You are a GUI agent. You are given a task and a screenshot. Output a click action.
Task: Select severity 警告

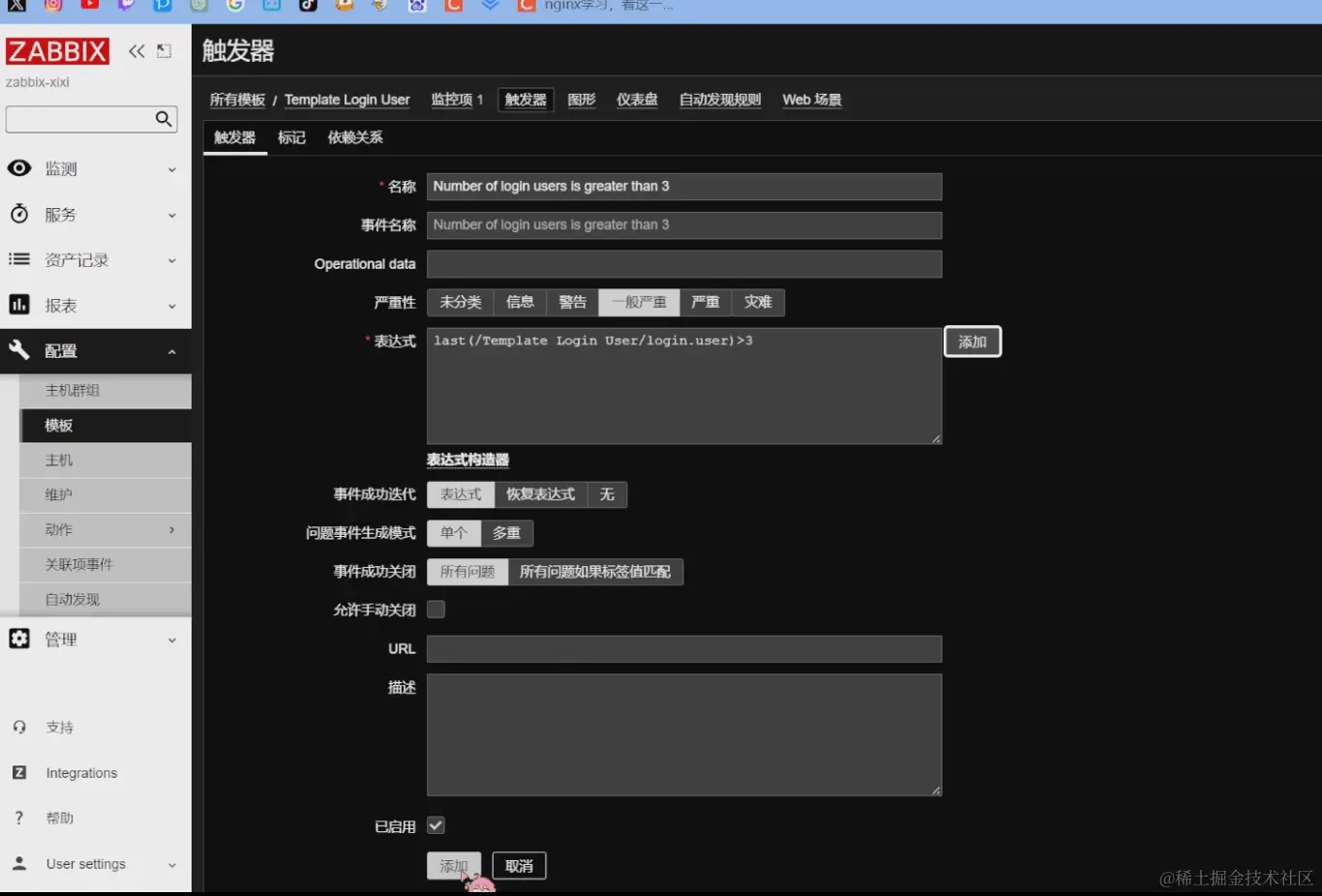click(x=572, y=302)
